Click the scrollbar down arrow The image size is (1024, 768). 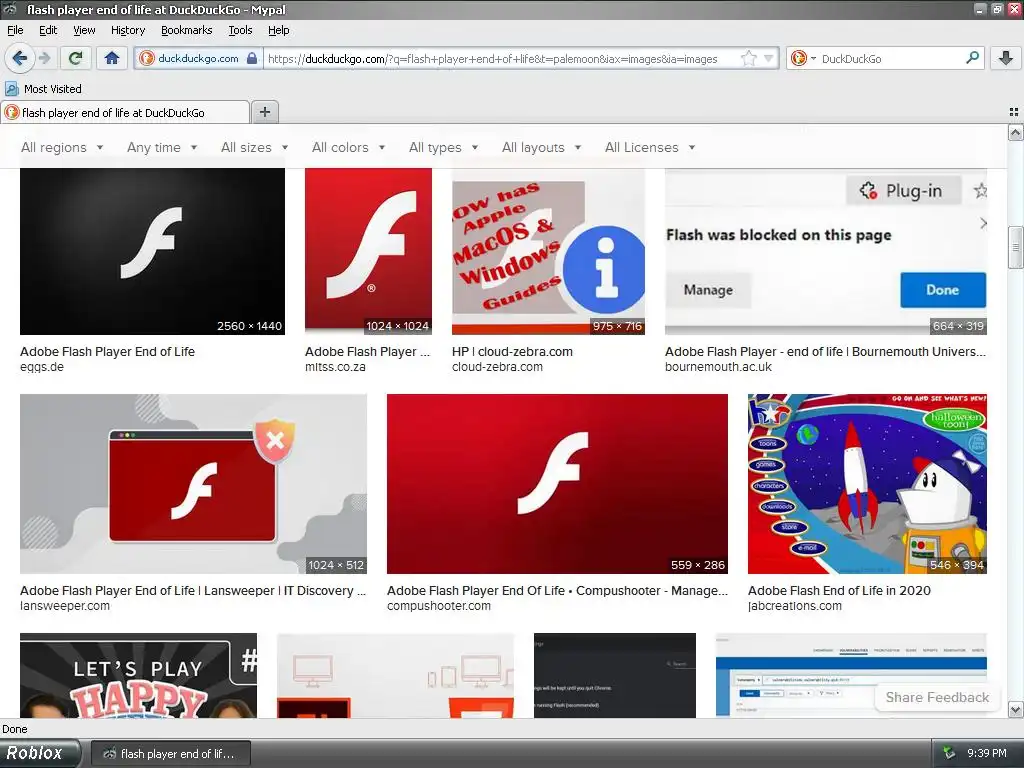[1016, 709]
